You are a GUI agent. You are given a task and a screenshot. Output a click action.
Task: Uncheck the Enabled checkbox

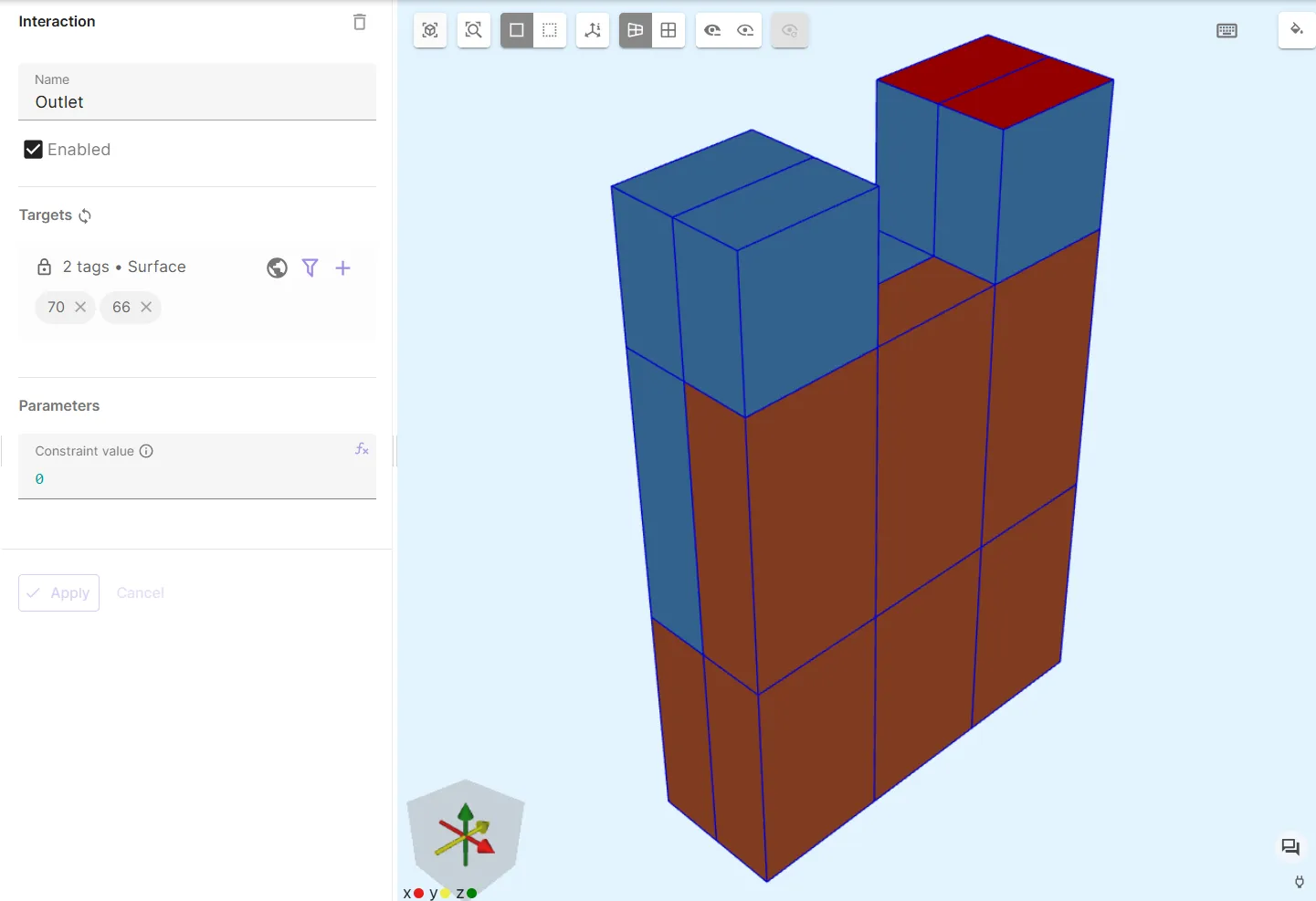pos(34,150)
